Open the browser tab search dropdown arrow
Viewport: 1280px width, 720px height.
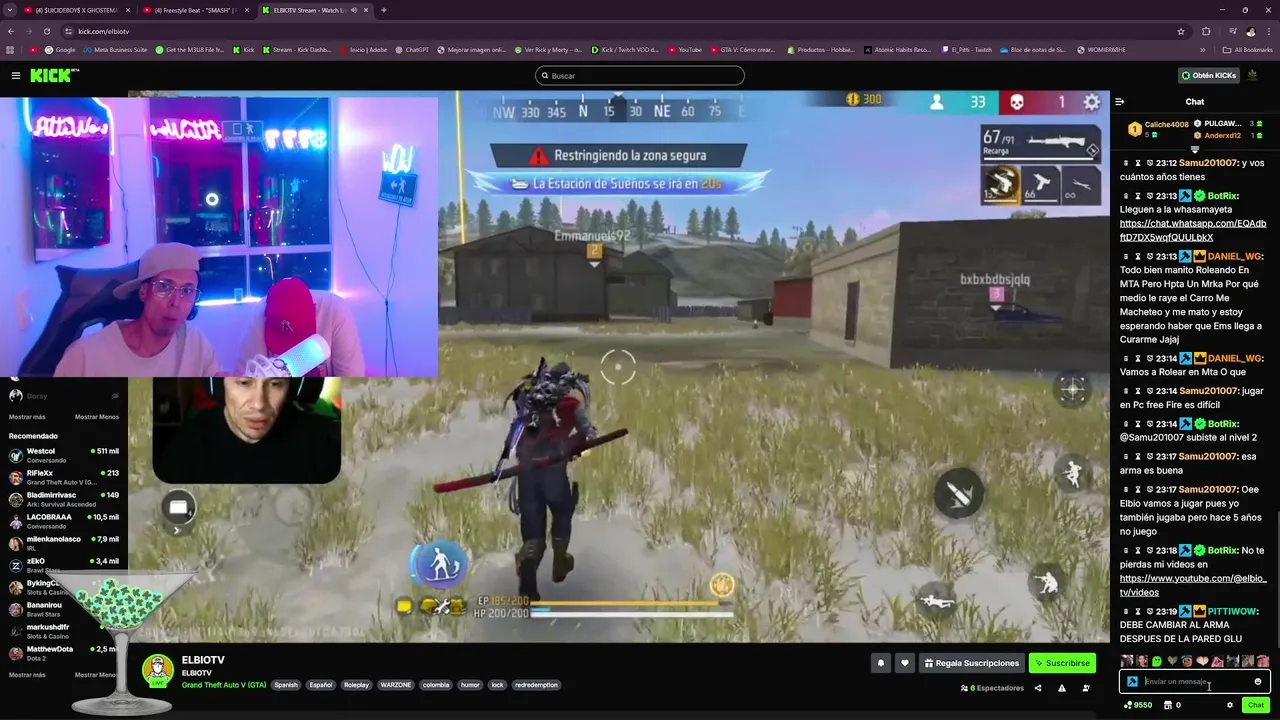pos(10,10)
